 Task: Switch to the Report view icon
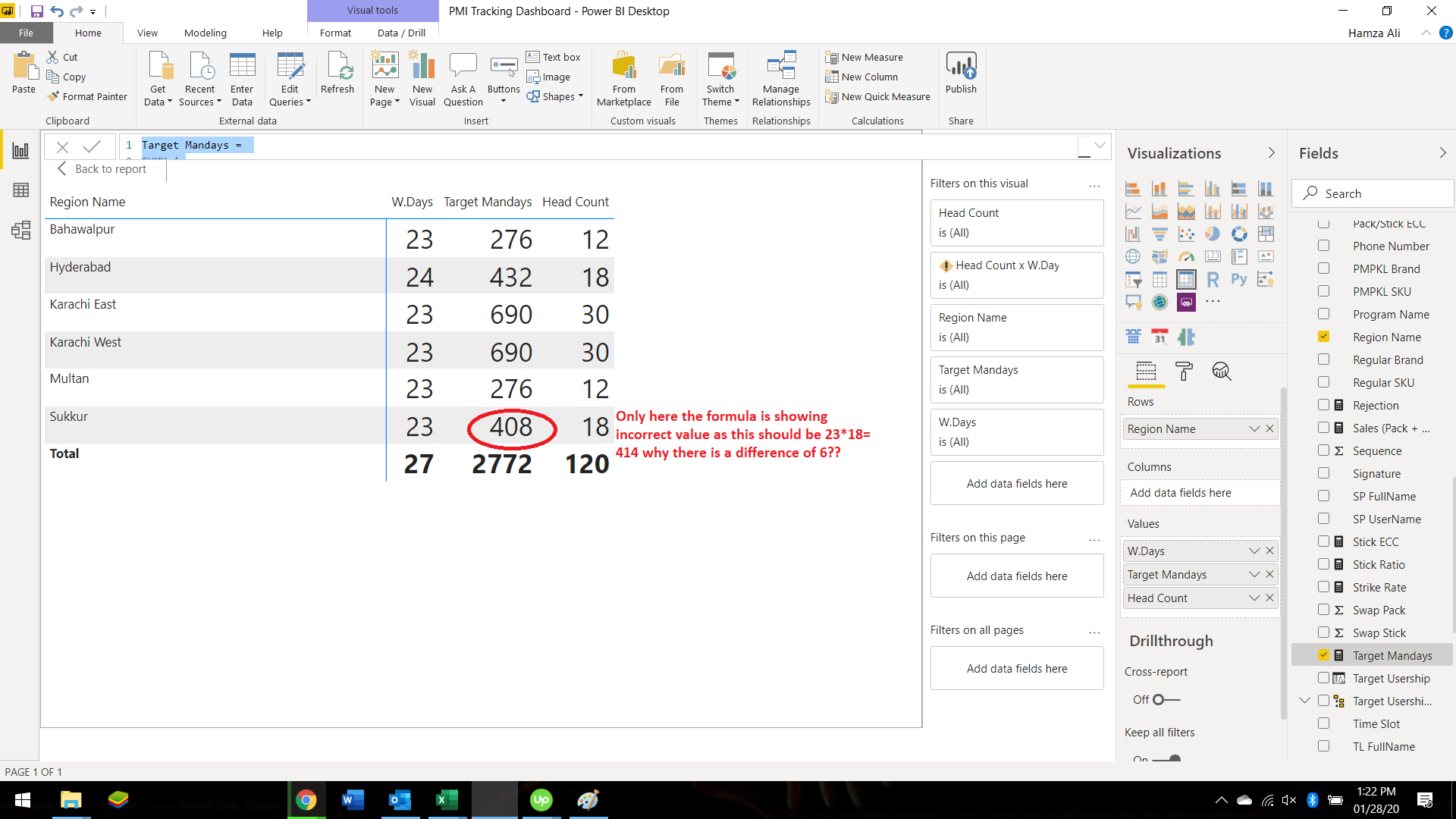tap(20, 150)
